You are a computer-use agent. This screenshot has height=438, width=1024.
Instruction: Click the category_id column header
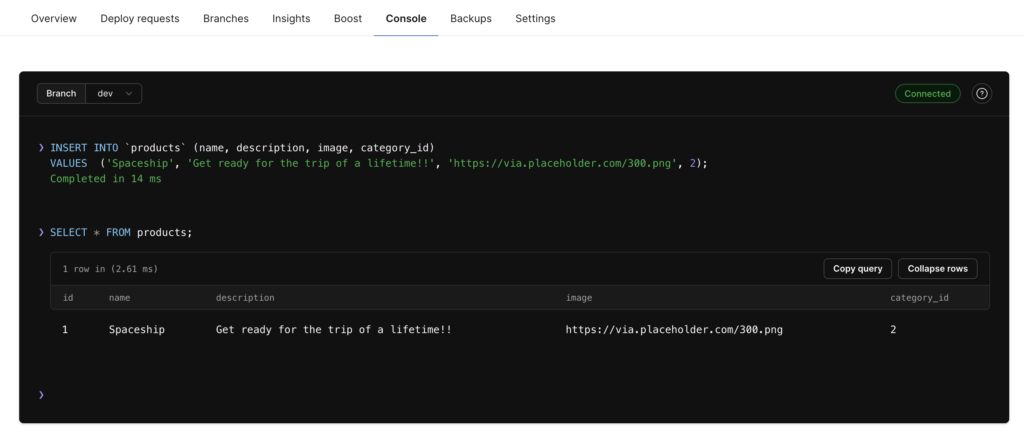coord(919,298)
